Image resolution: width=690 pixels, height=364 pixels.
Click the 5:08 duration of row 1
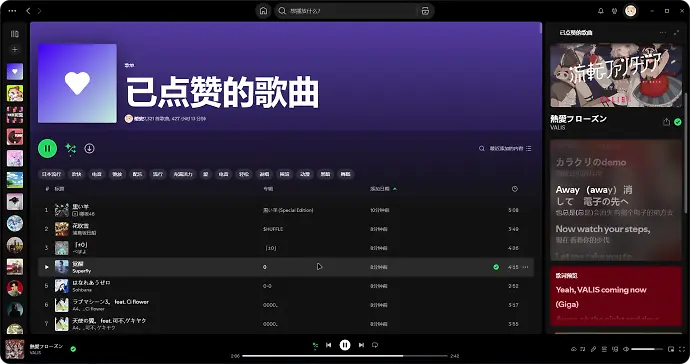[513, 210]
